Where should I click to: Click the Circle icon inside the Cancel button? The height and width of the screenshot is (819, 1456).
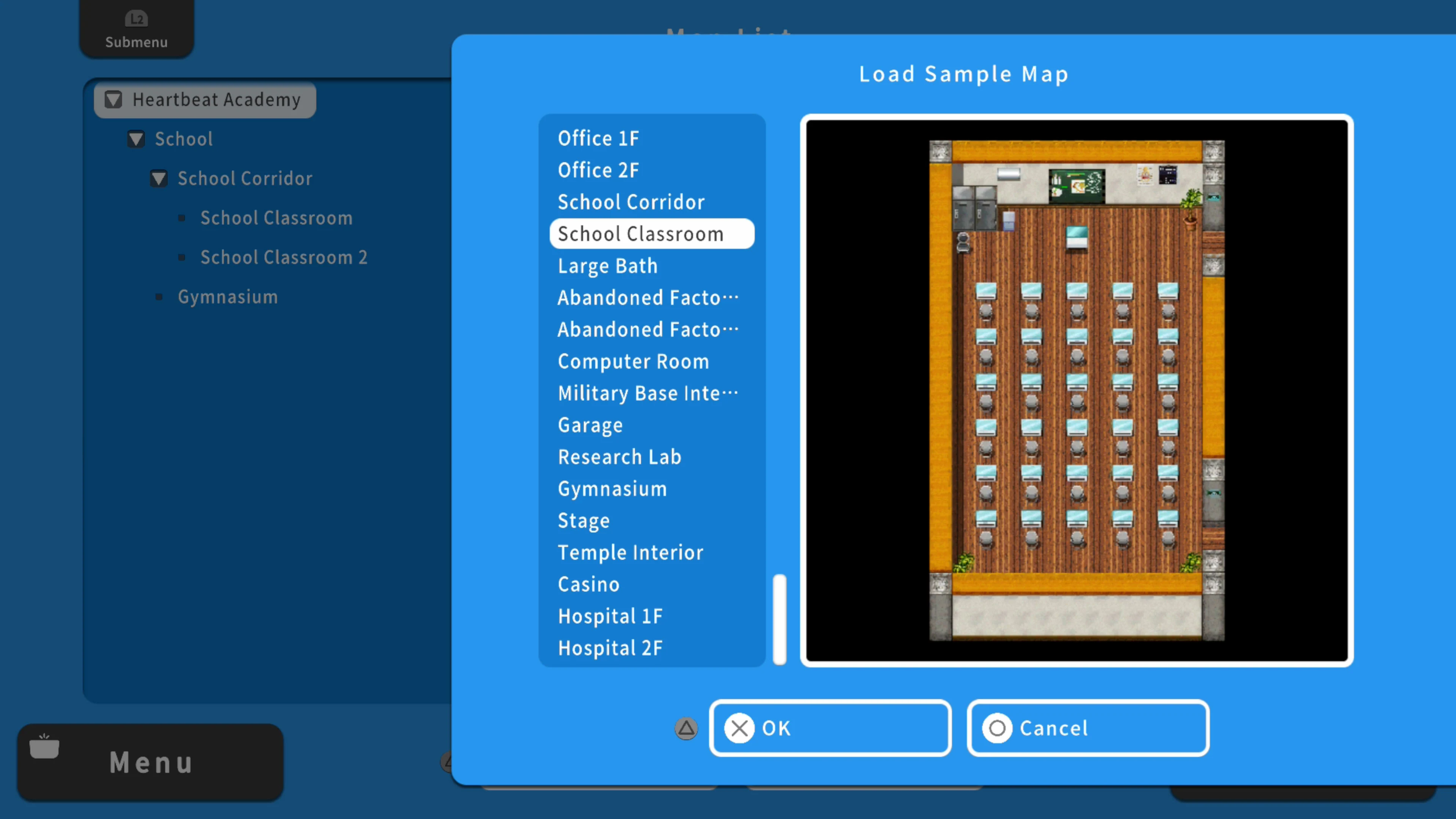coord(996,728)
